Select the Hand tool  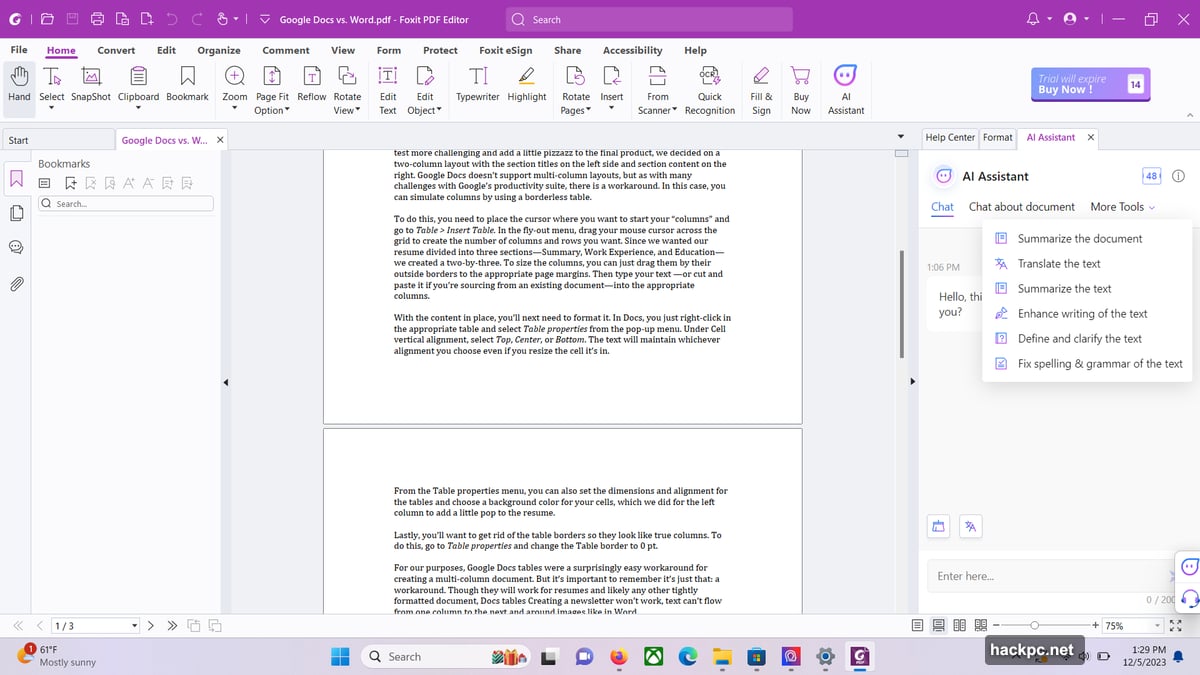pos(18,85)
